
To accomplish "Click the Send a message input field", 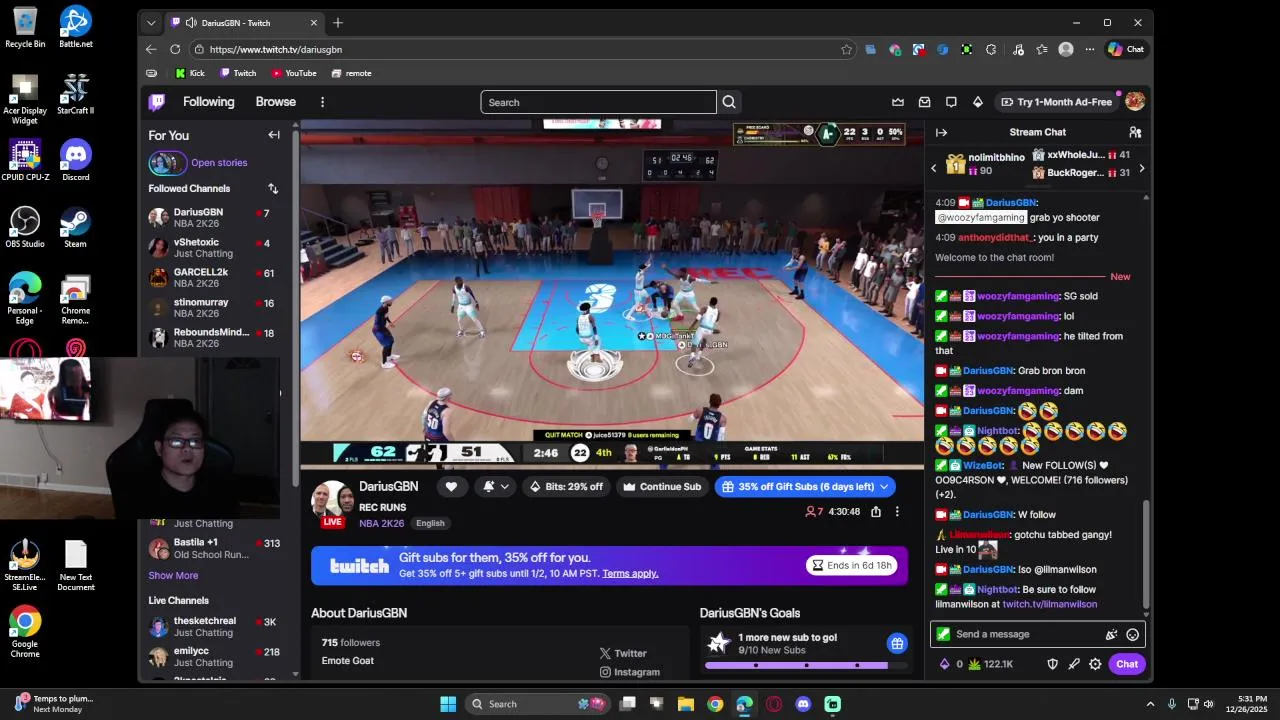I will [x=1037, y=634].
